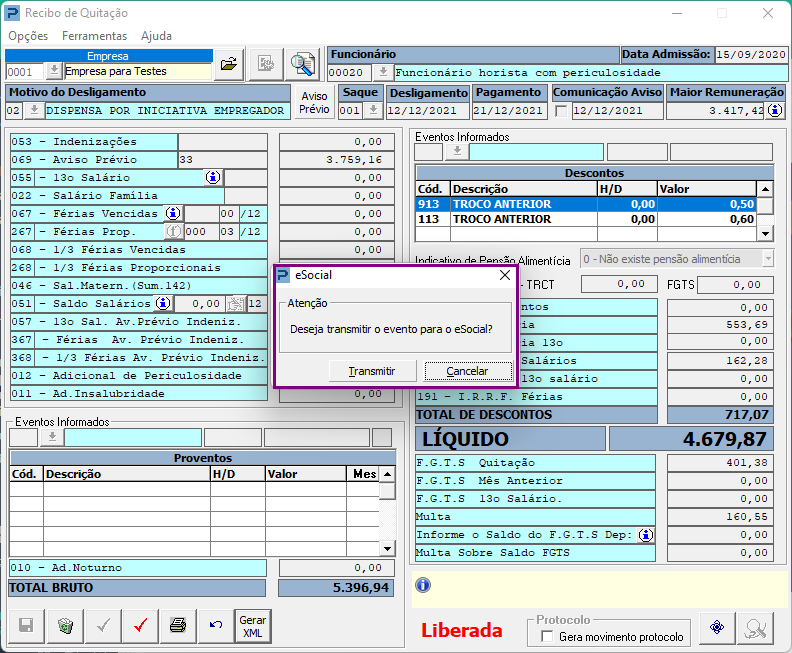Viewport: 792px width, 653px height.
Task: Click Proventos table scroll up arrow
Action: click(x=387, y=474)
